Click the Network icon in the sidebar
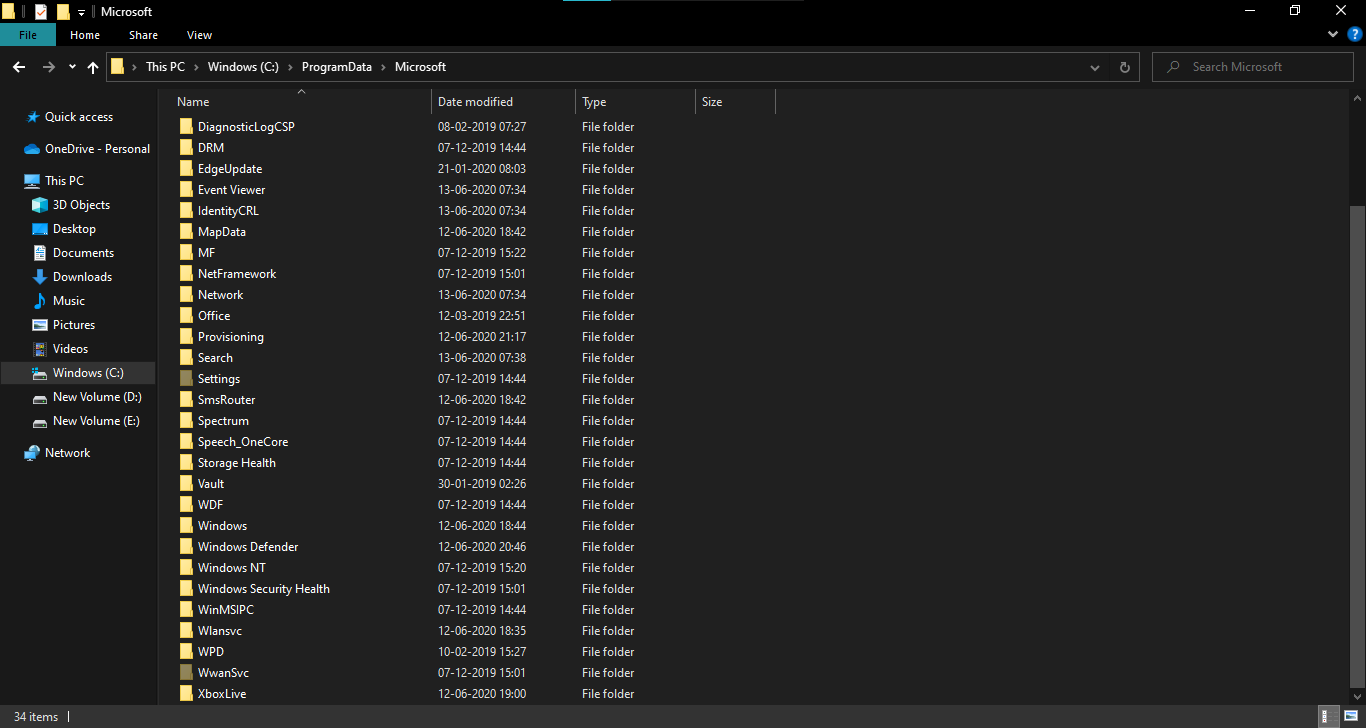Screen dimensions: 1366x728 coord(33,453)
